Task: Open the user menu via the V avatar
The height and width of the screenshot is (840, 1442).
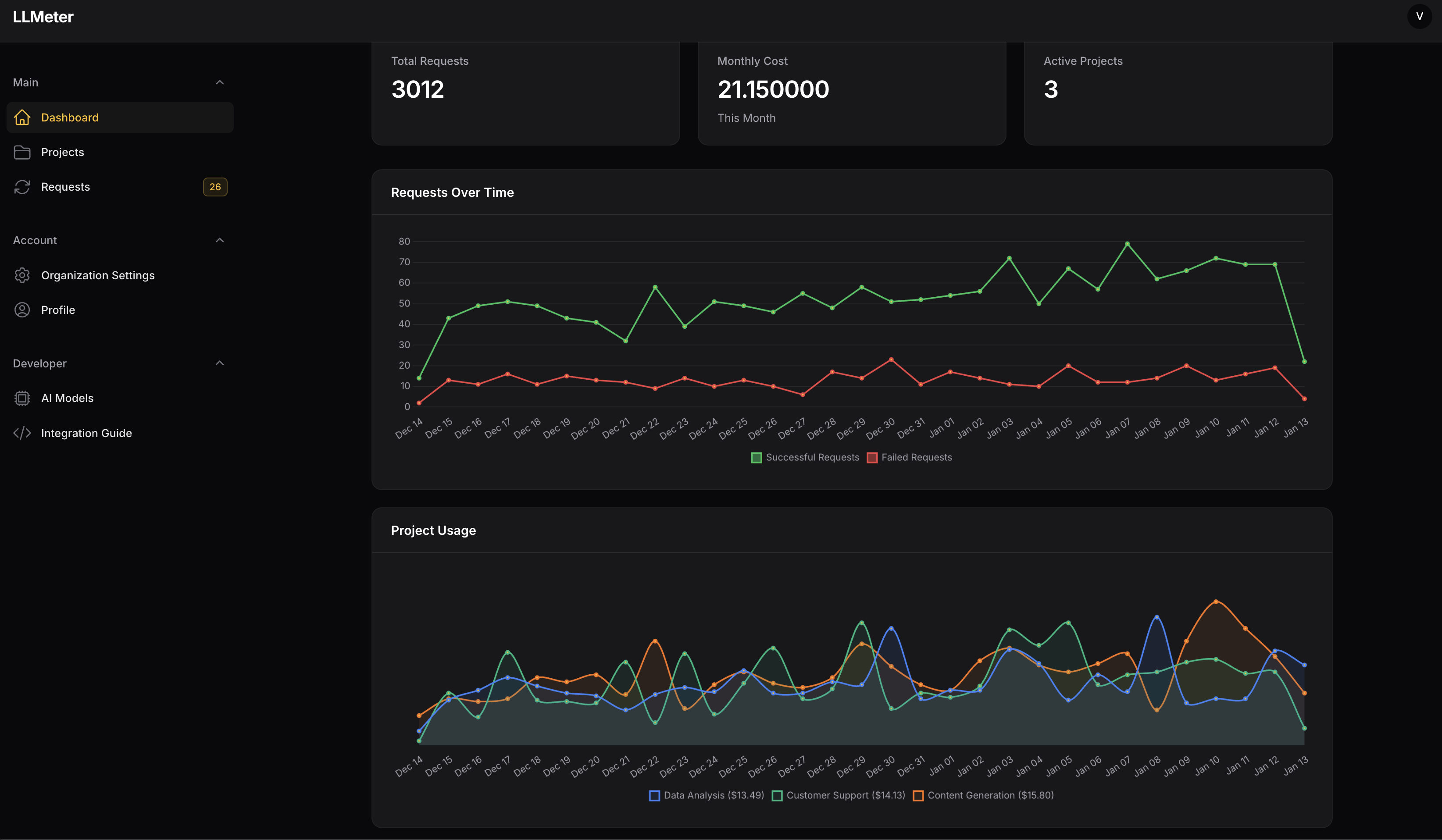Action: (x=1419, y=16)
